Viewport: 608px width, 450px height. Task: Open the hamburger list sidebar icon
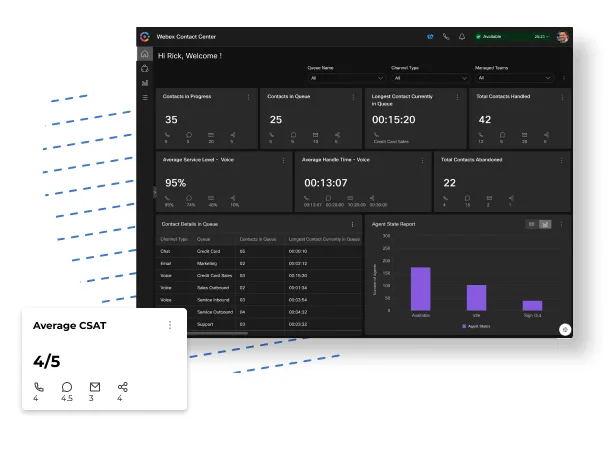point(145,98)
